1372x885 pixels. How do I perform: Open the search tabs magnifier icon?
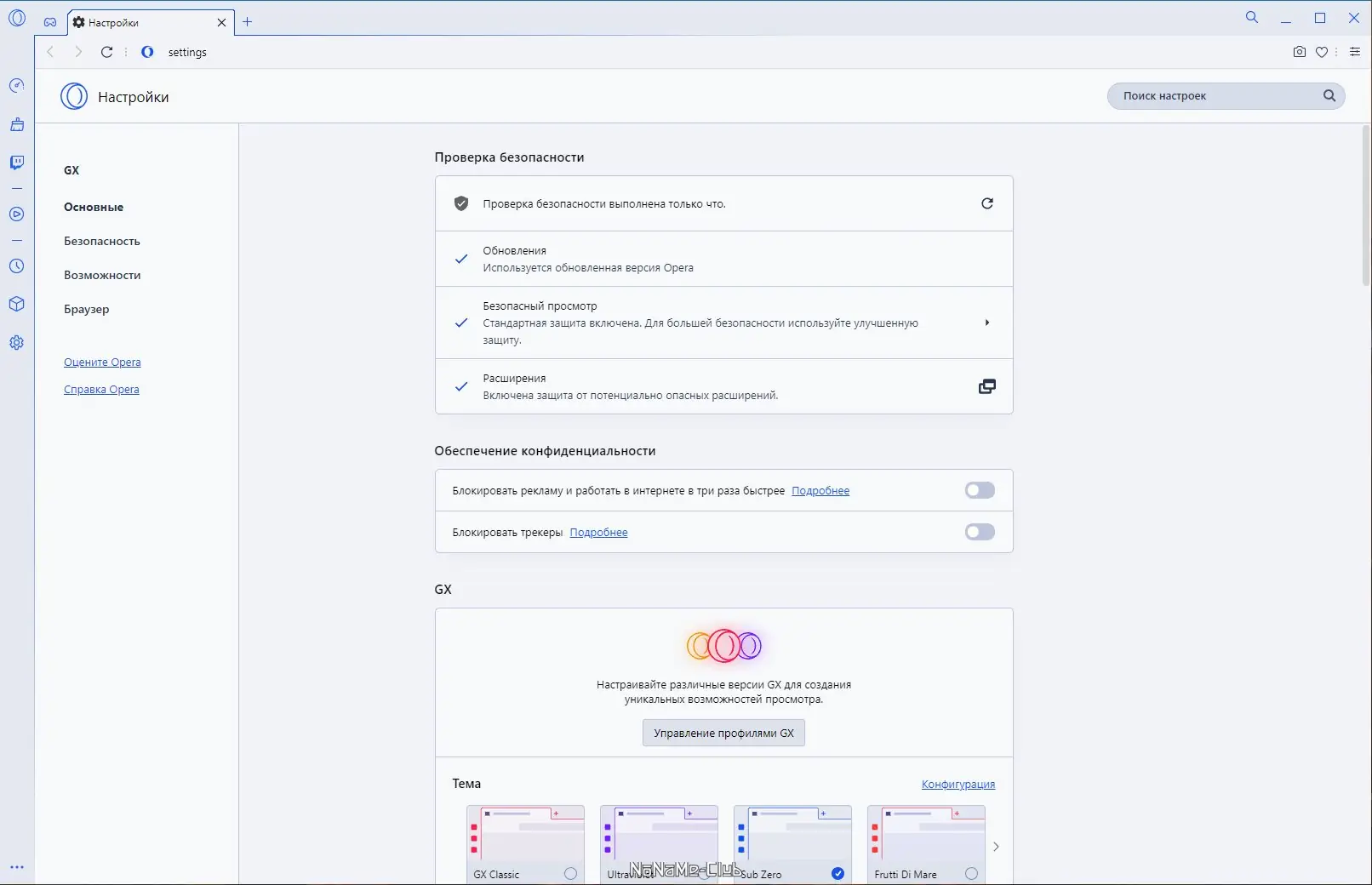[x=1252, y=17]
